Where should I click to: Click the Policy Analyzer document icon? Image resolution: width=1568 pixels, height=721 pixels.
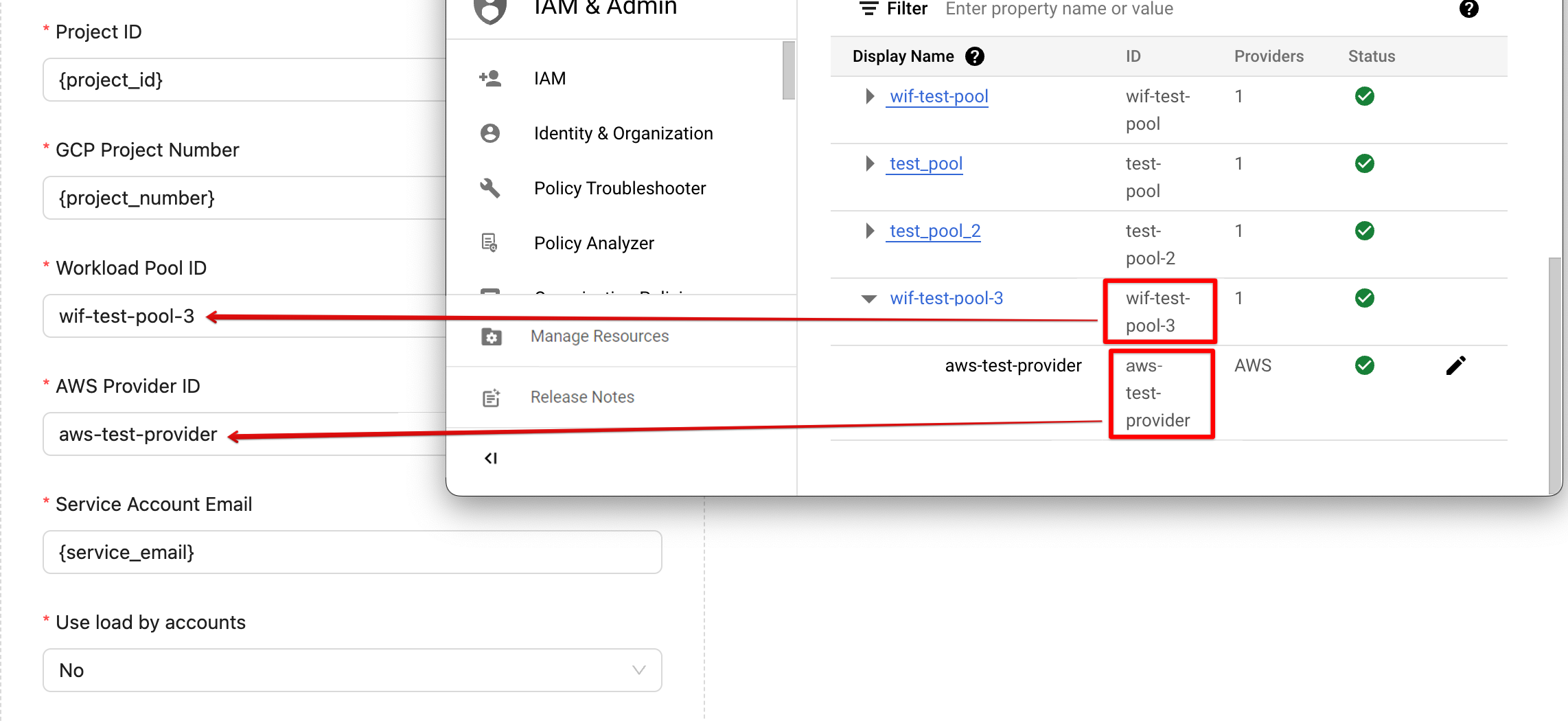(489, 242)
